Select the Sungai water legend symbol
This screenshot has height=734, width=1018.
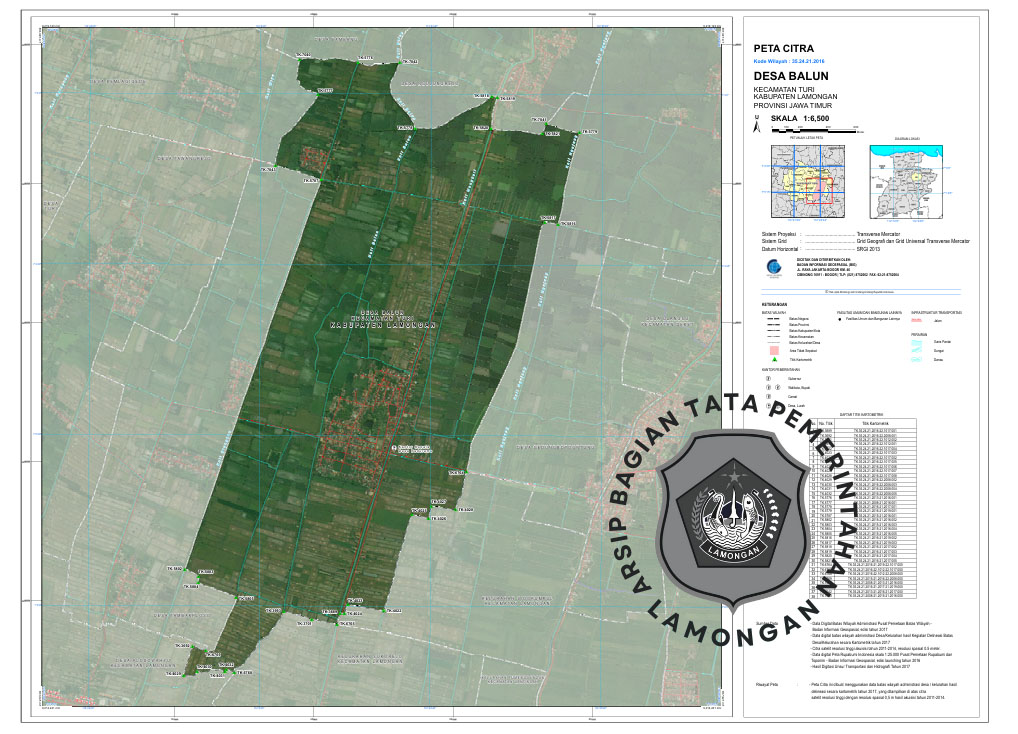point(917,352)
